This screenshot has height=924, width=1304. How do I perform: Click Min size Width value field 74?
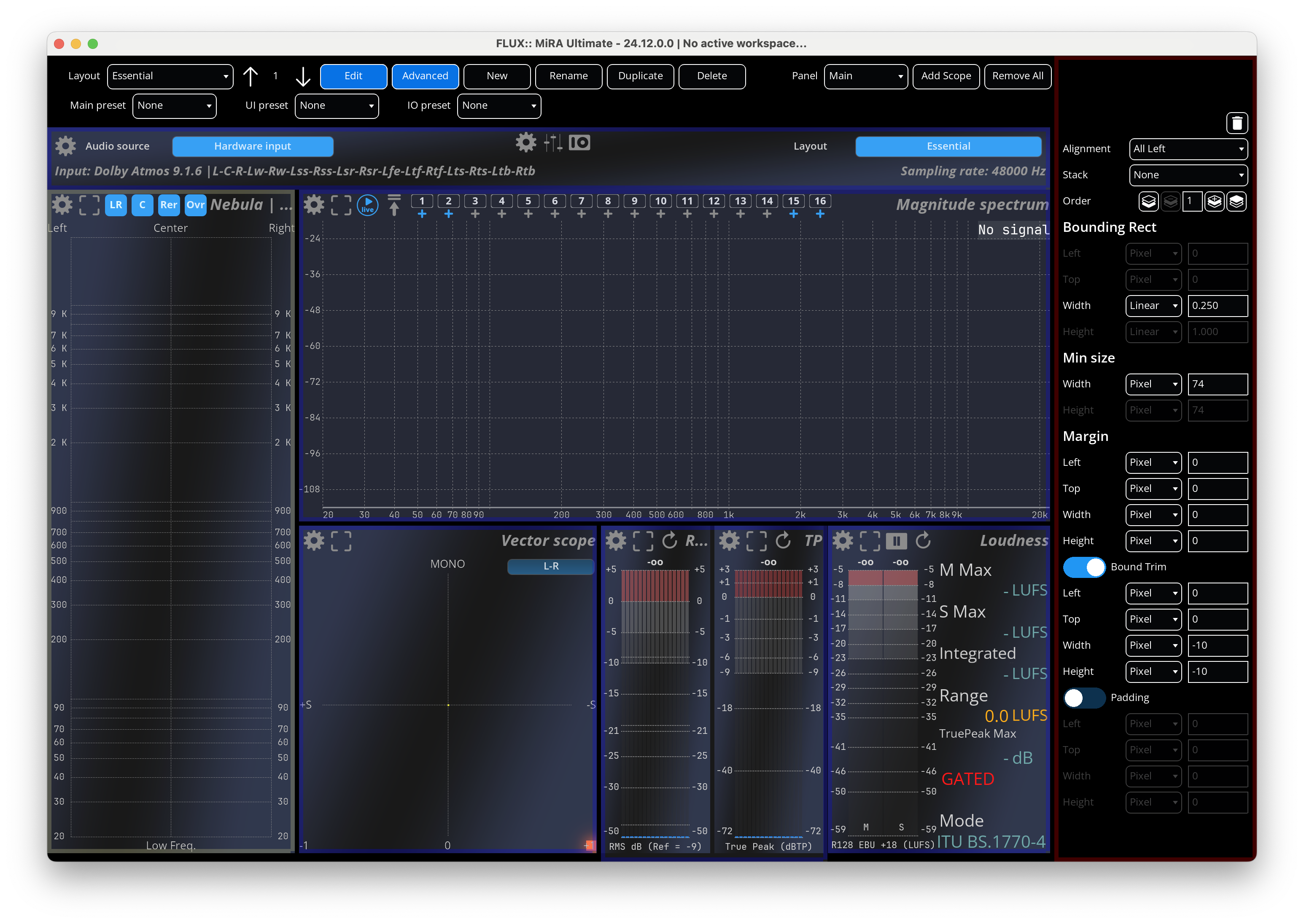pyautogui.click(x=1217, y=384)
